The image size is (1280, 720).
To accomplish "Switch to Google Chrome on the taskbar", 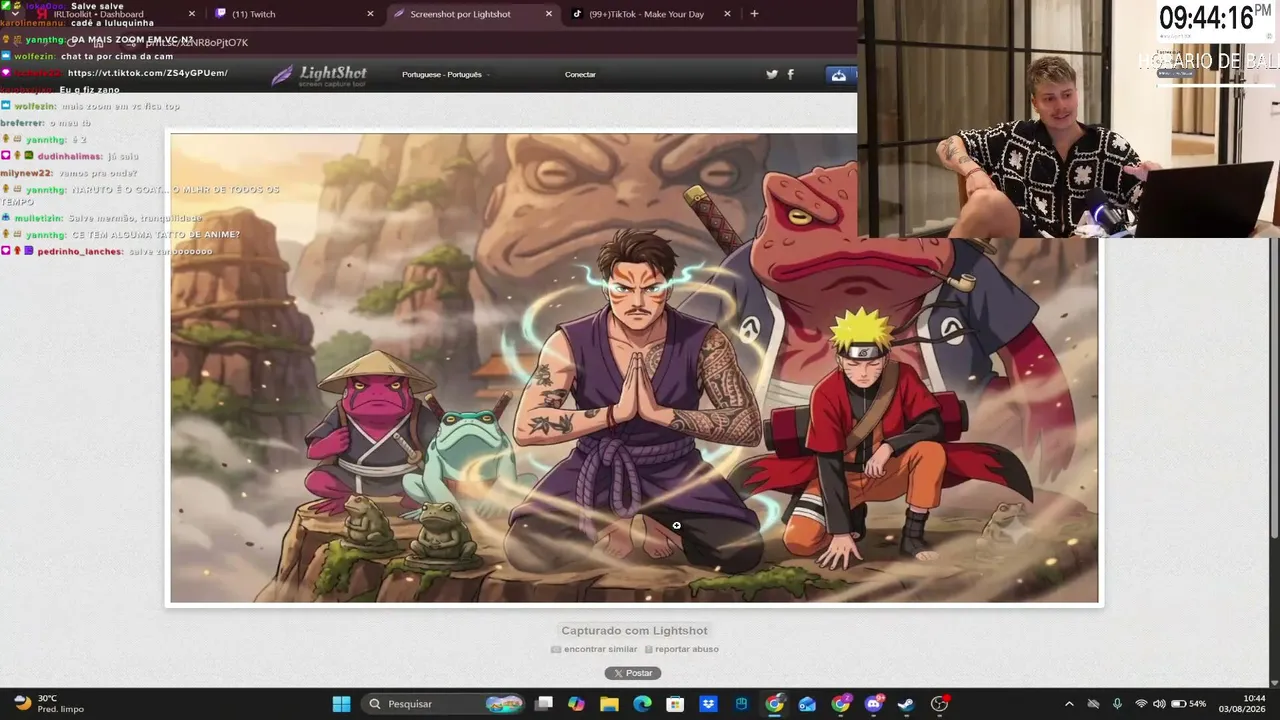I will [x=774, y=704].
